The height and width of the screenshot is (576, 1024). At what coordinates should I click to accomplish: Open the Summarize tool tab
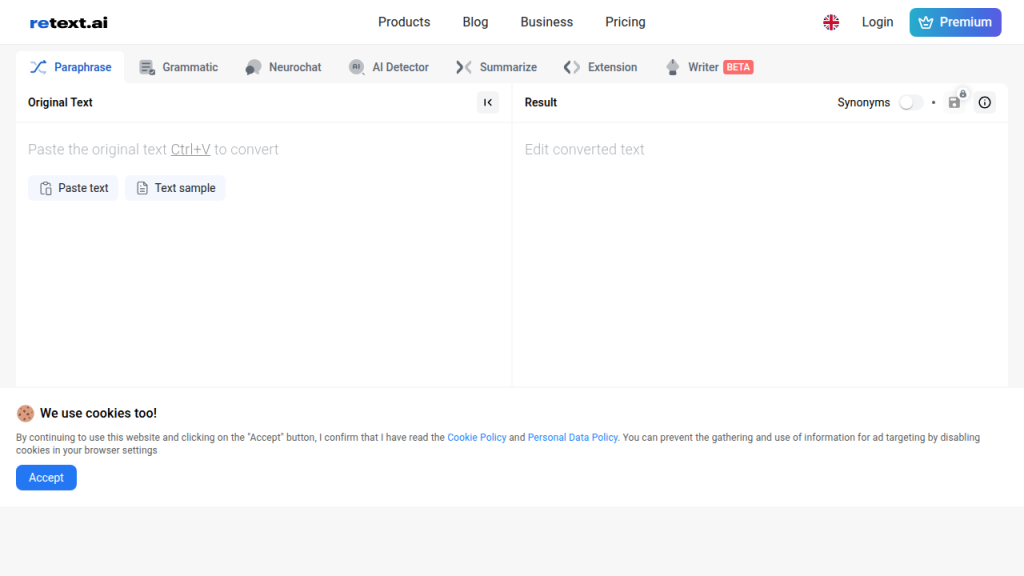click(x=496, y=67)
